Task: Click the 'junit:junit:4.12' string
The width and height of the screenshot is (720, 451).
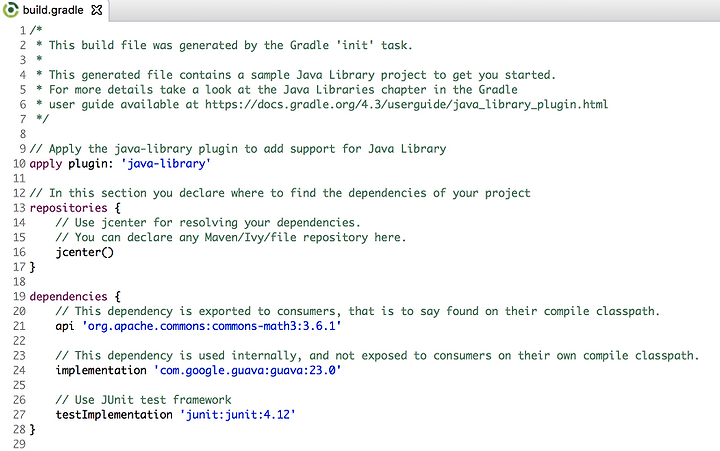Action: pyautogui.click(x=237, y=414)
